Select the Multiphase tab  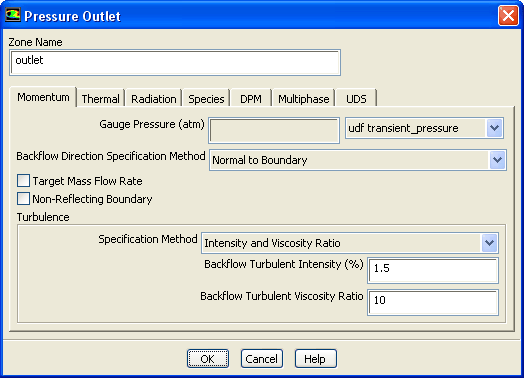click(x=303, y=99)
